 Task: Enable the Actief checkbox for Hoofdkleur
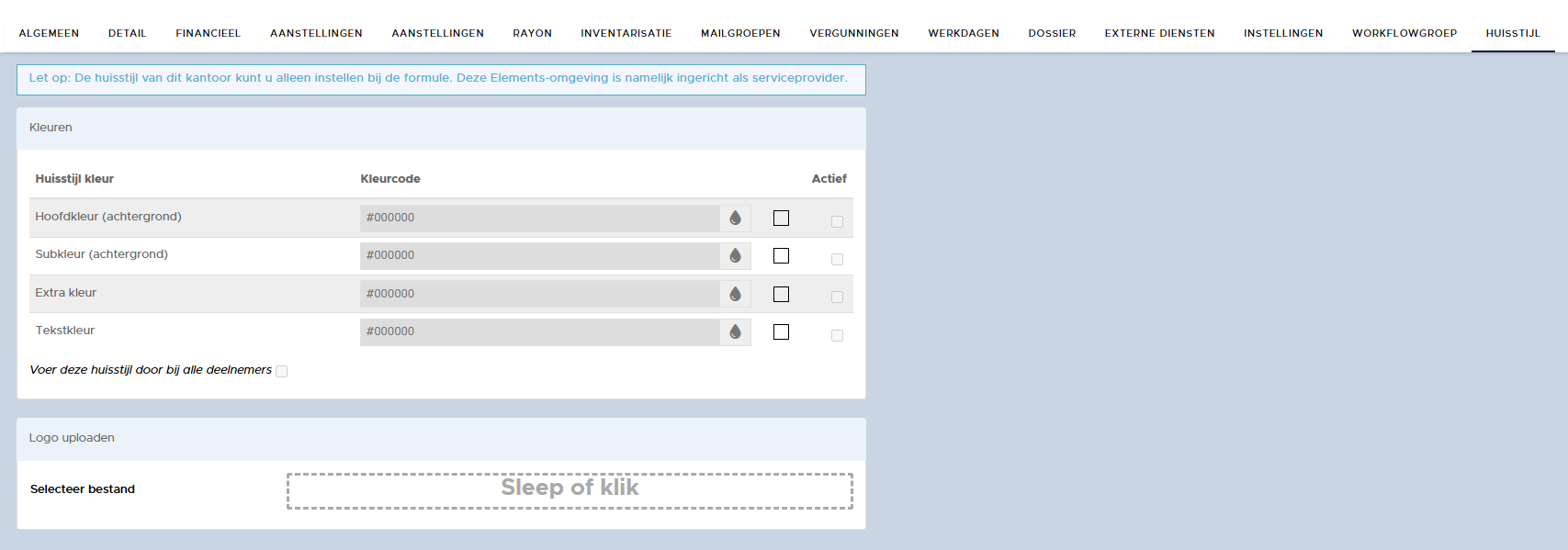837,221
